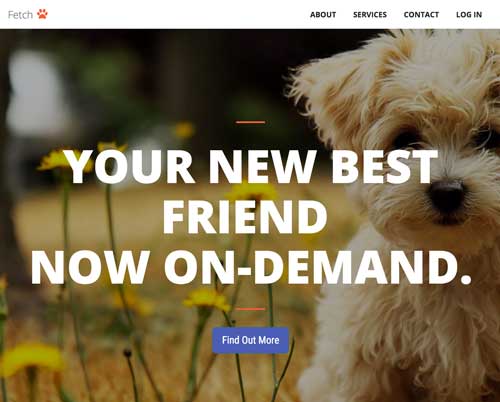
Task: Click the YOUR NEW BEST headline line
Action: pos(252,167)
